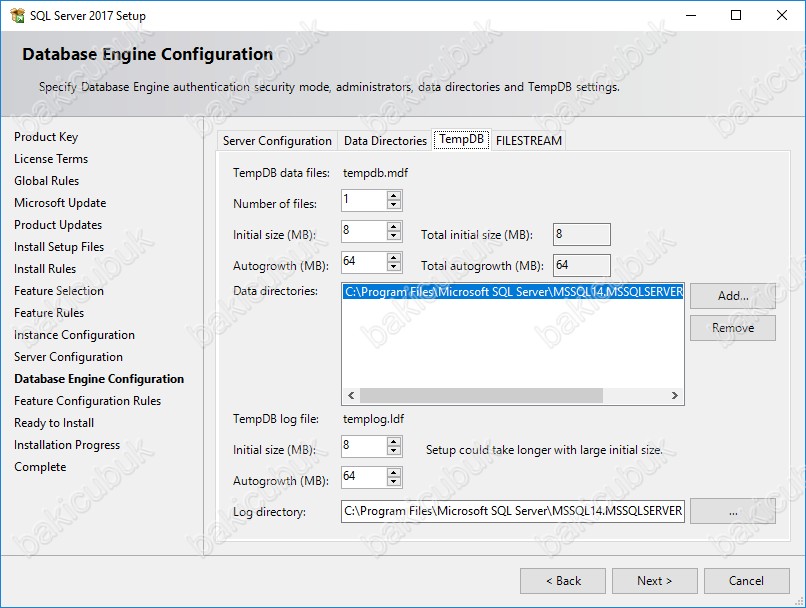The image size is (806, 608).
Task: Click Install Rules step in sidebar
Action: 45,269
